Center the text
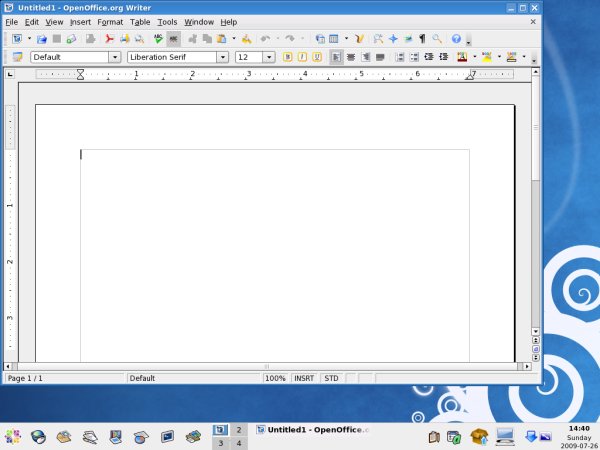The width and height of the screenshot is (600, 450). (351, 57)
